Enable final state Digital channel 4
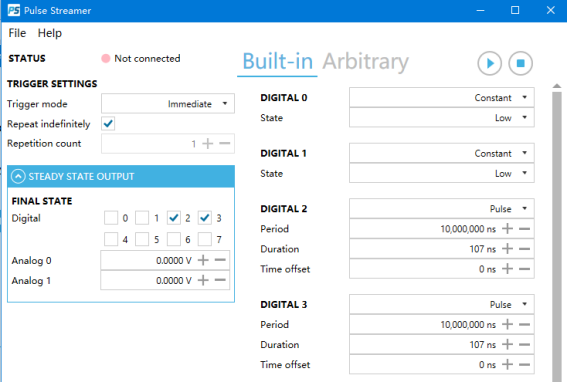The height and width of the screenshot is (383, 567). tap(111, 239)
